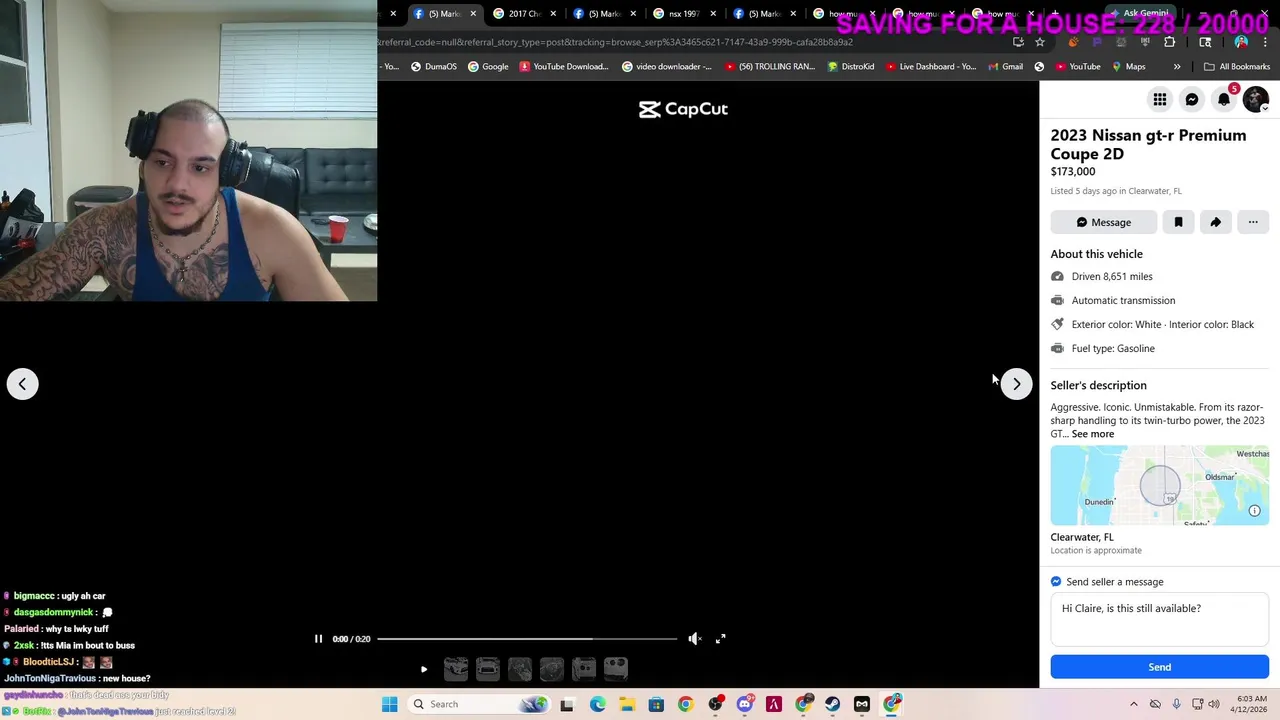The image size is (1280, 720).
Task: Open the Chrome extensions puzzle icon
Action: tap(1169, 42)
